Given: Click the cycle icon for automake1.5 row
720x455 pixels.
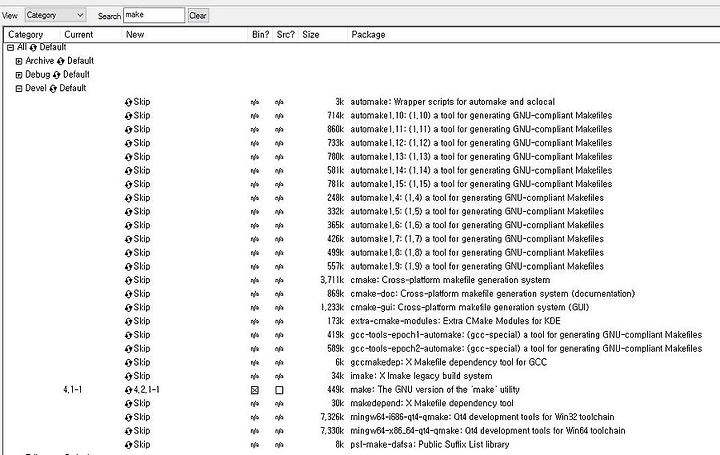Looking at the screenshot, I should pos(128,212).
